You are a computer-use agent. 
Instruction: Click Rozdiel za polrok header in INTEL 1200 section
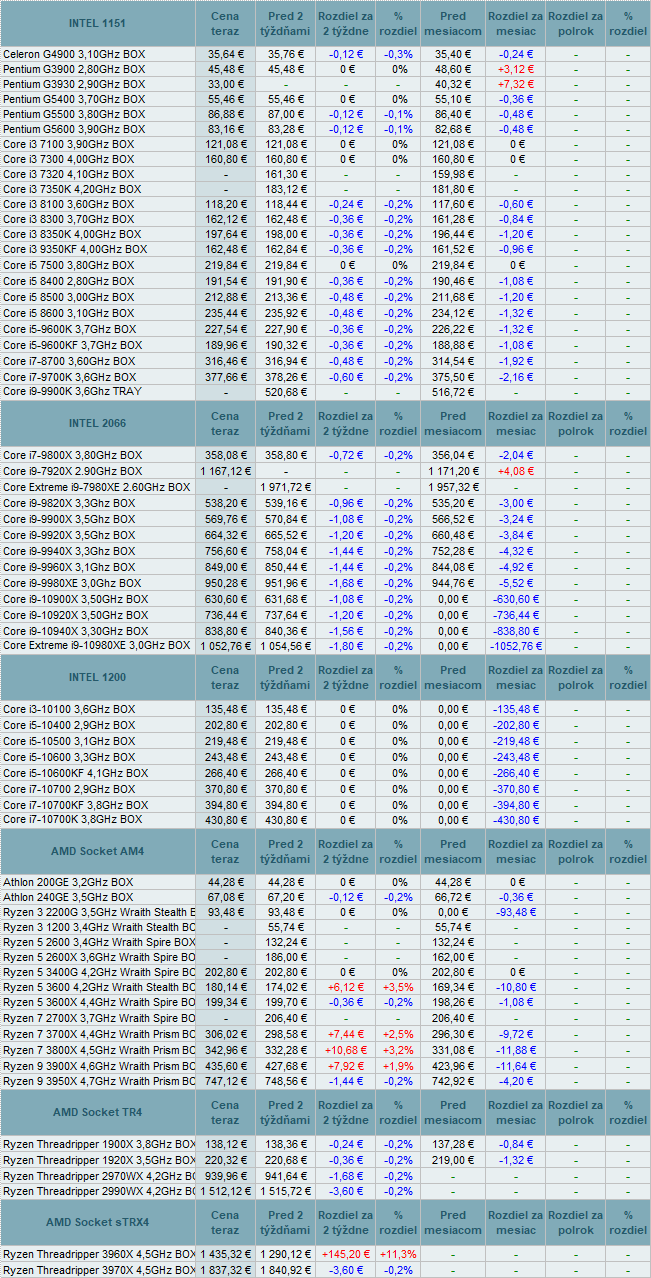(576, 678)
